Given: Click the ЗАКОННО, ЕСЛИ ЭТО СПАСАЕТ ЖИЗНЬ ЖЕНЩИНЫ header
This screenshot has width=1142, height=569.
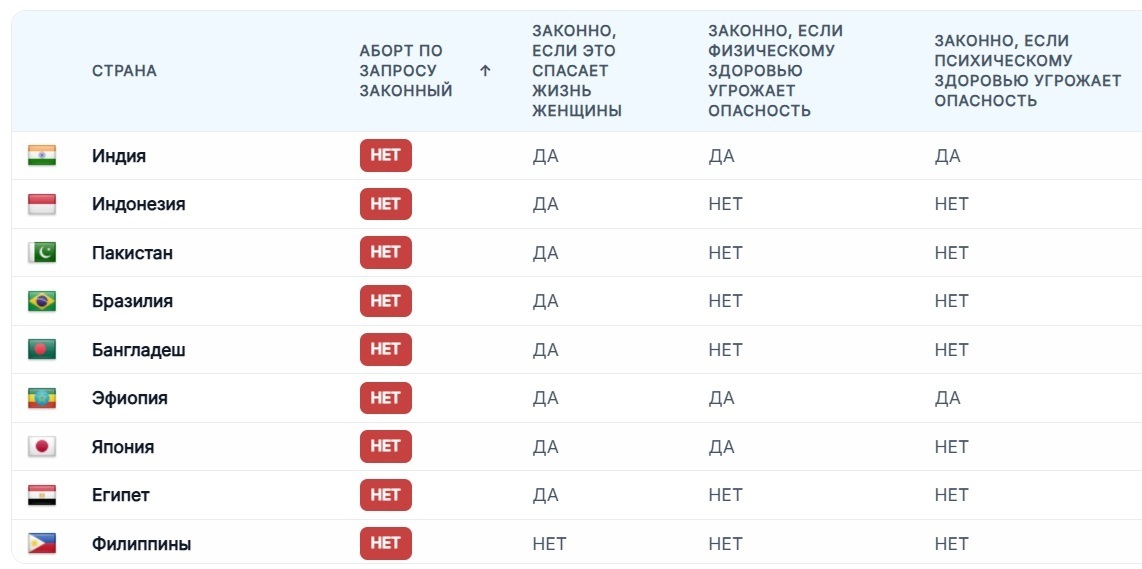Looking at the screenshot, I should tap(577, 71).
